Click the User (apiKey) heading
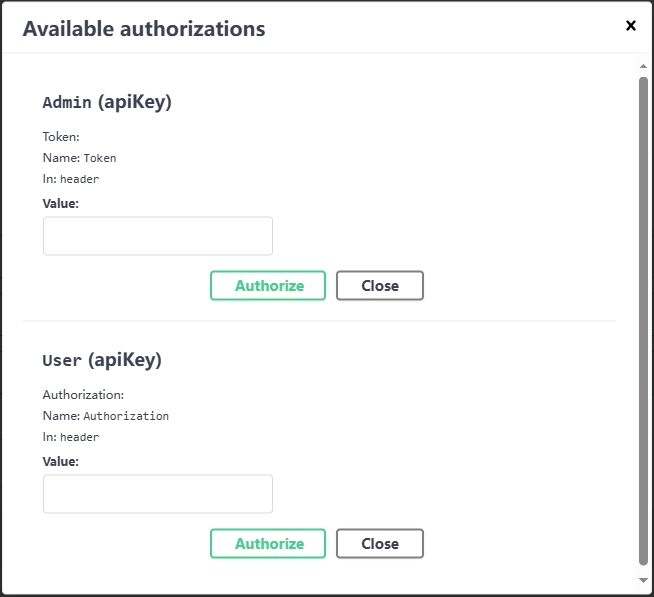This screenshot has height=597, width=654. (x=102, y=360)
